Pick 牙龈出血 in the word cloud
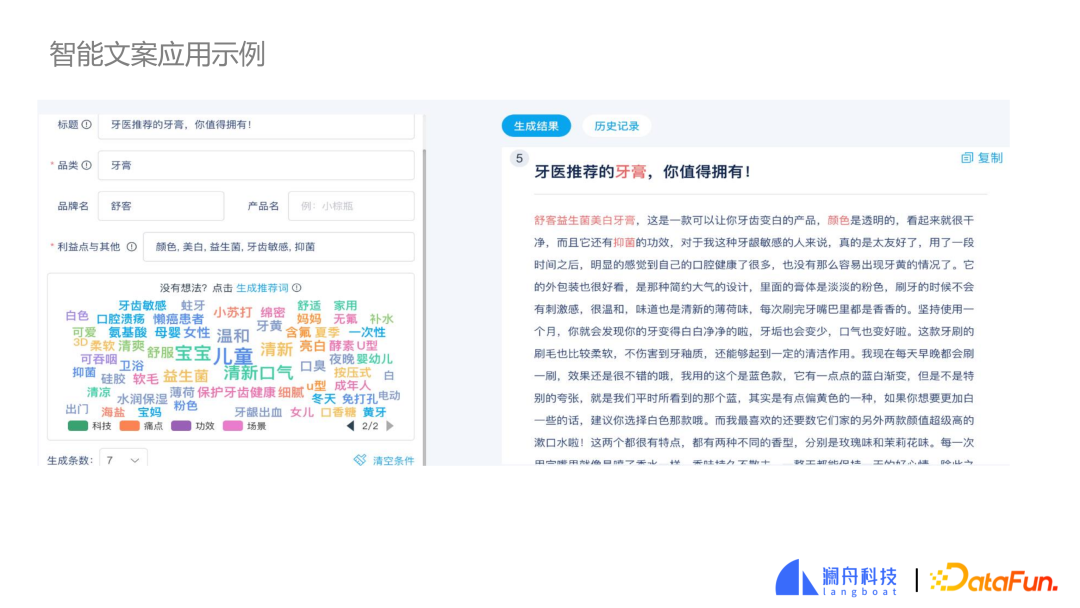The image size is (1080, 608). 258,412
